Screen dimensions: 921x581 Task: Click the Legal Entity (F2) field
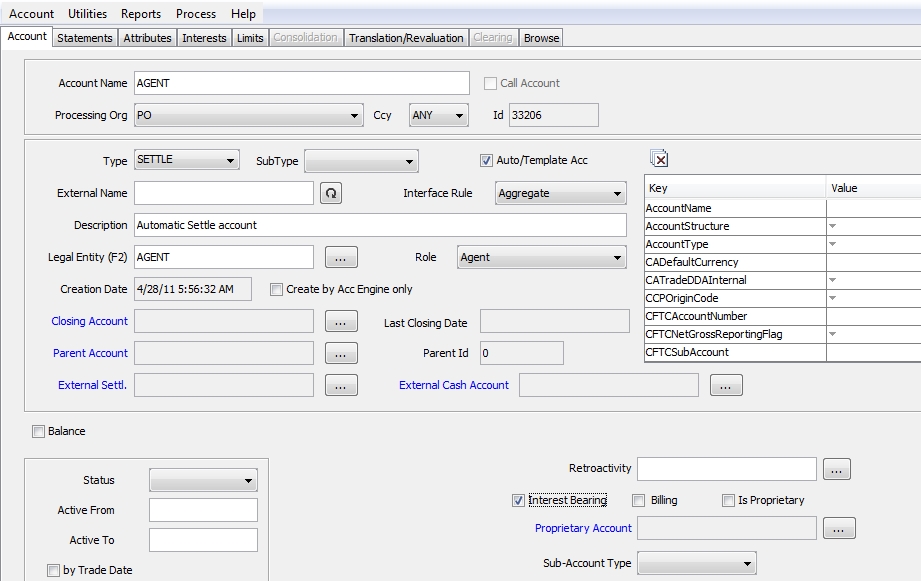point(224,257)
